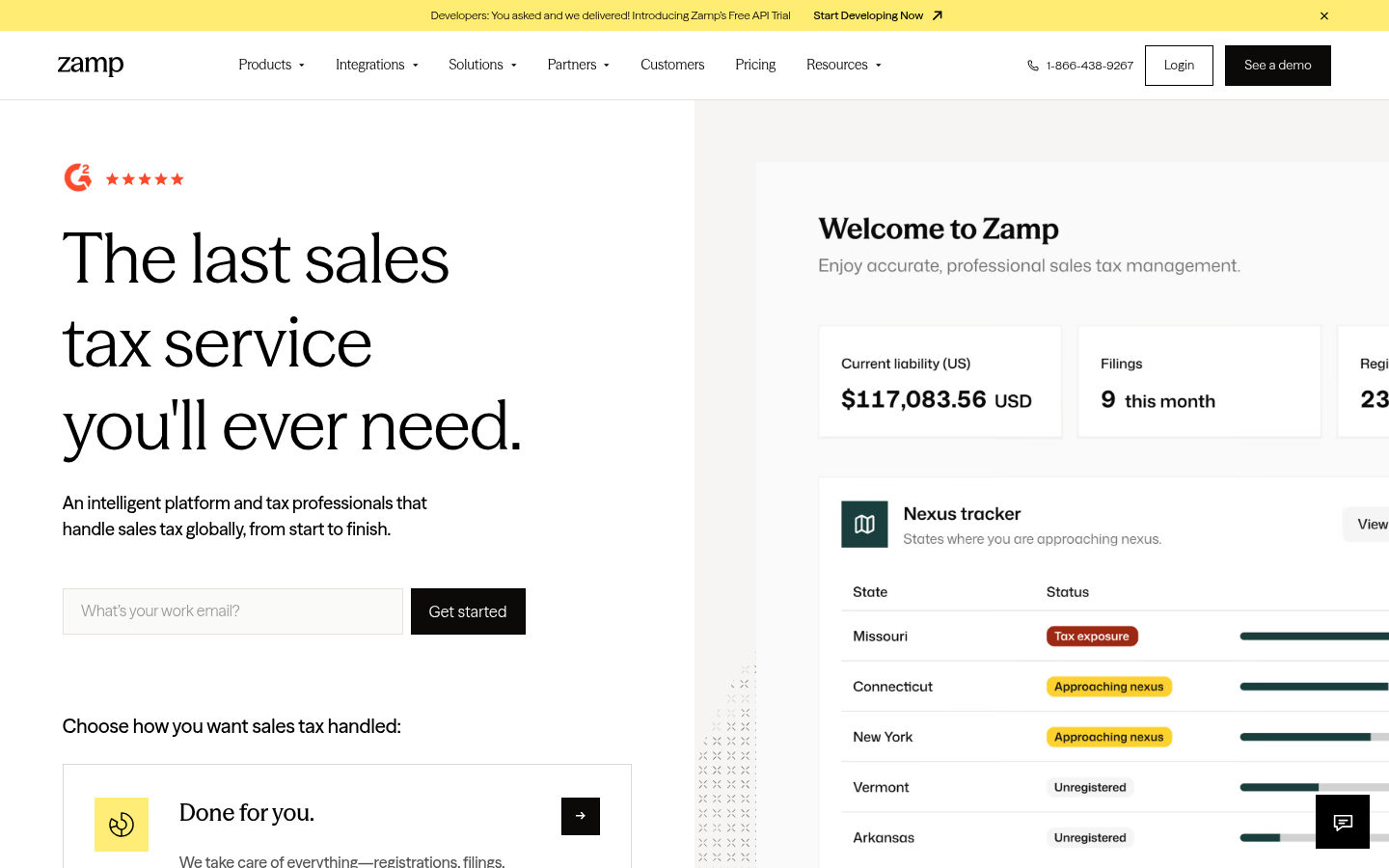The image size is (1389, 868).
Task: Click the Welcome to Zamp heading
Action: click(x=939, y=229)
